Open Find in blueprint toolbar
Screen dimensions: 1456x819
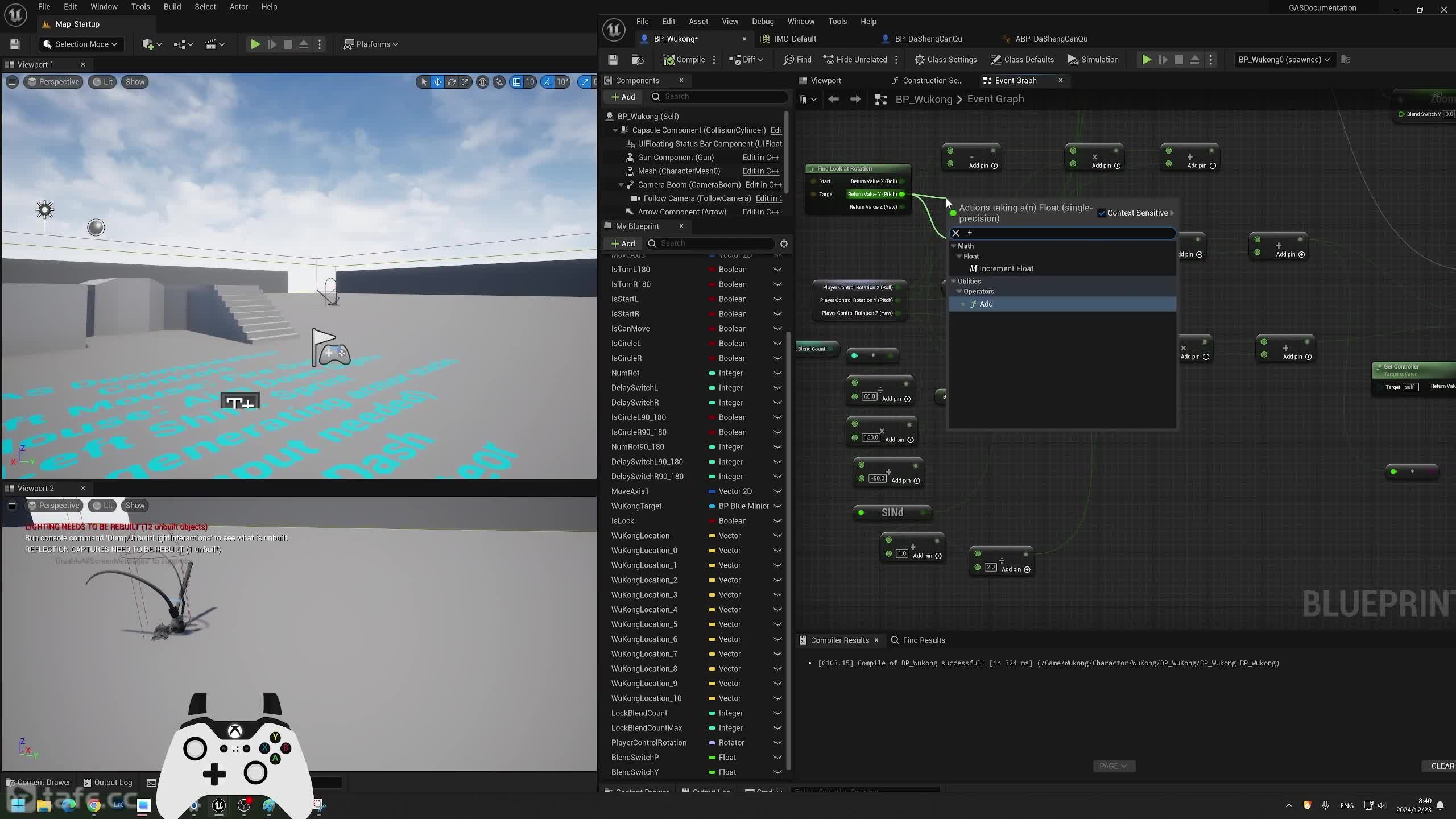tap(797, 60)
